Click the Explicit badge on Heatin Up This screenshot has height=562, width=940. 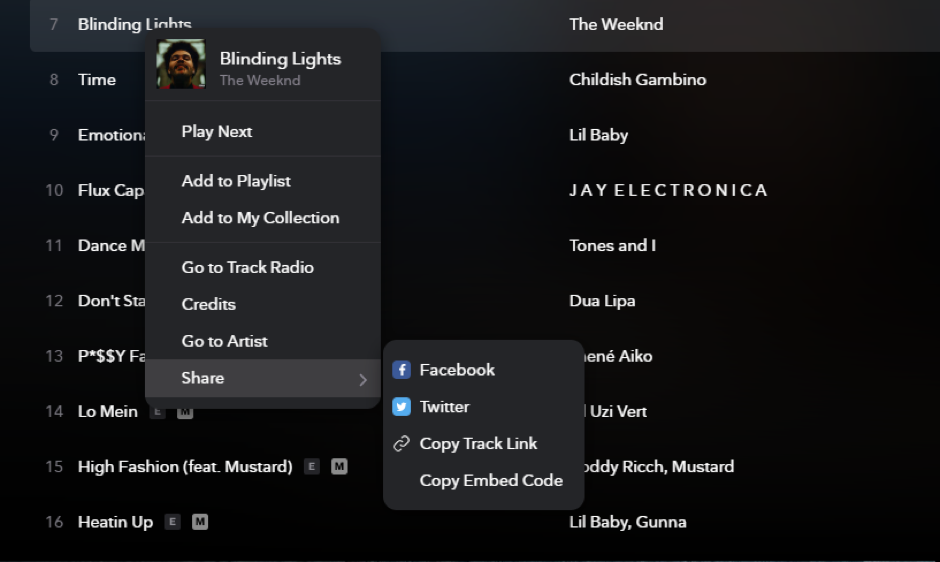tap(173, 522)
